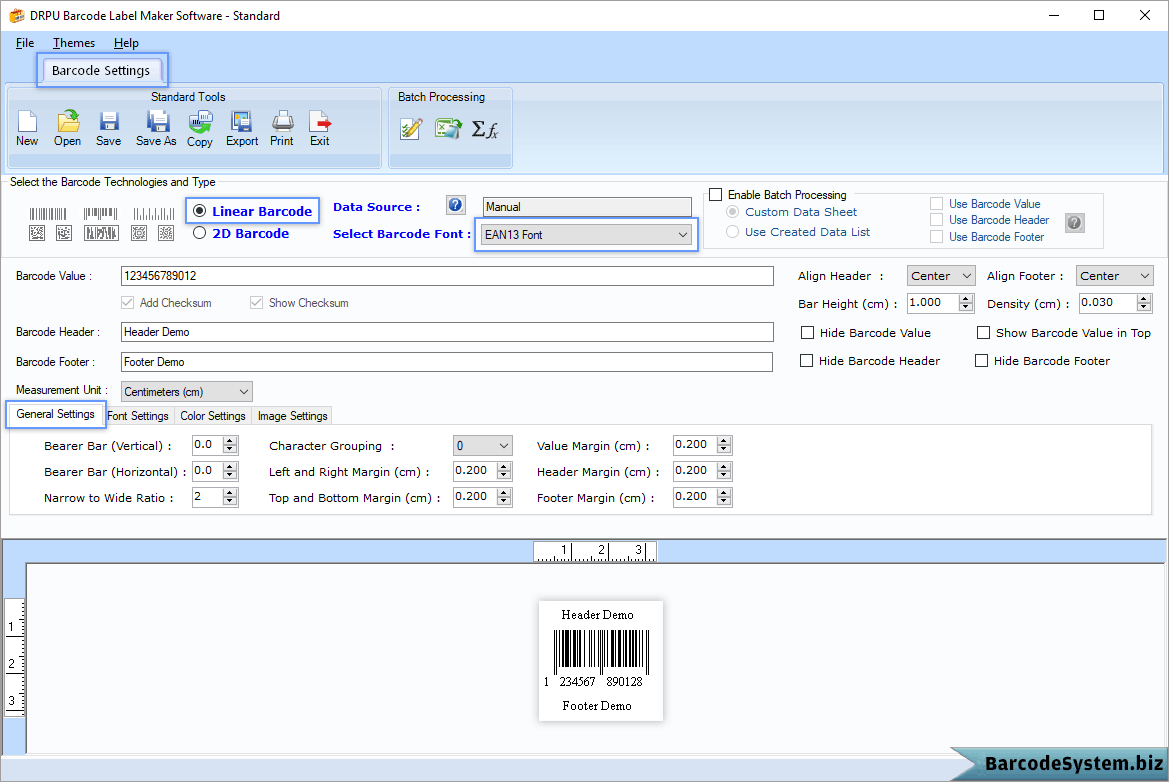Image resolution: width=1169 pixels, height=782 pixels.
Task: Adjust the Header Margin stepper
Action: click(x=724, y=471)
